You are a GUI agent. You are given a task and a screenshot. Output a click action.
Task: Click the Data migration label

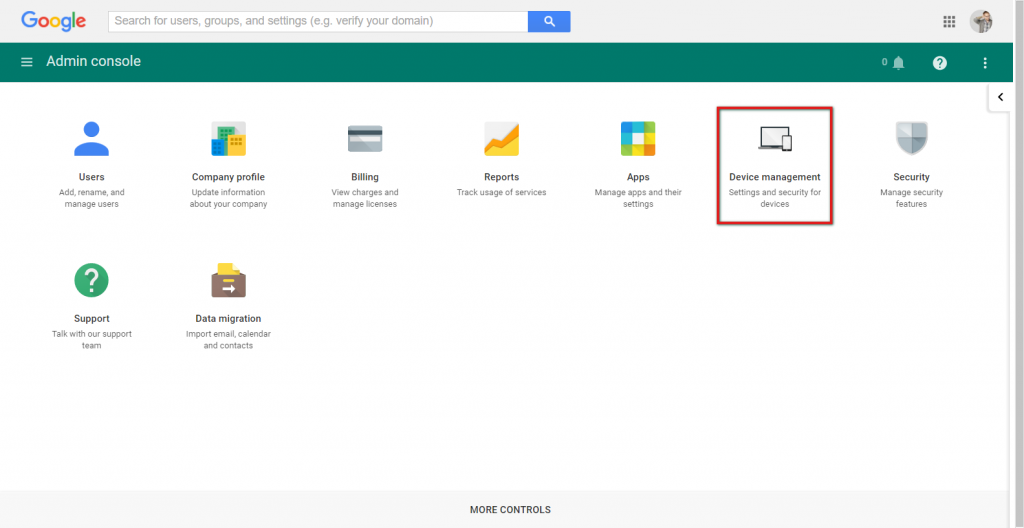(229, 319)
